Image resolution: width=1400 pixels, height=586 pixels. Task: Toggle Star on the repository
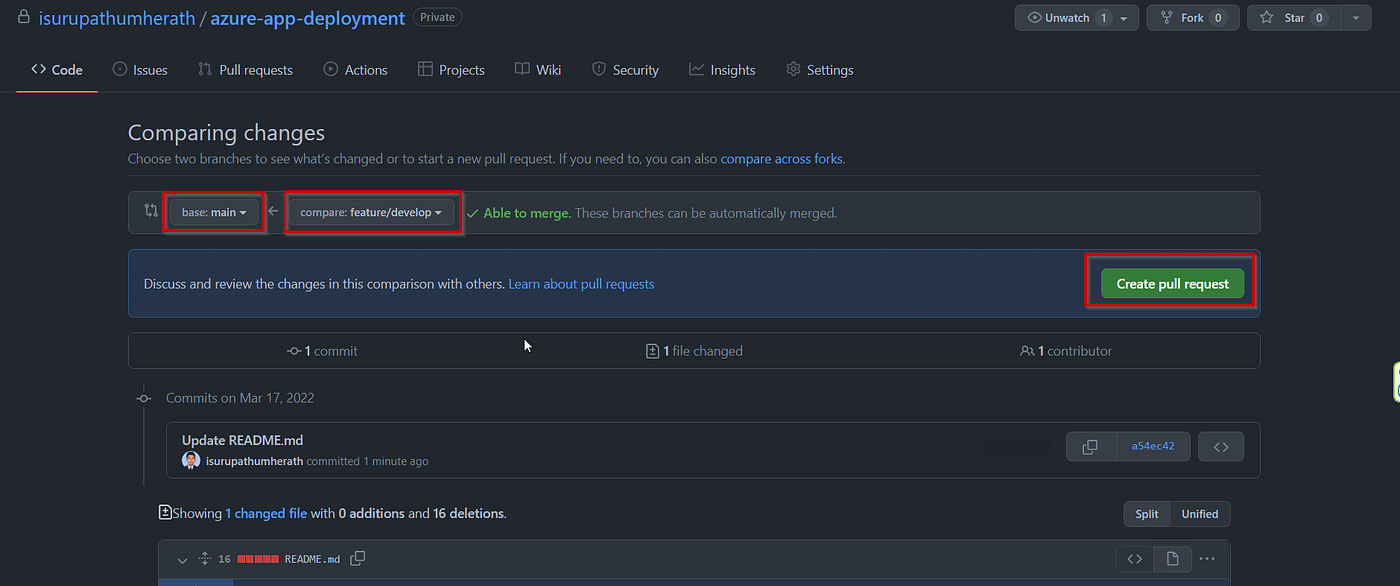1292,17
